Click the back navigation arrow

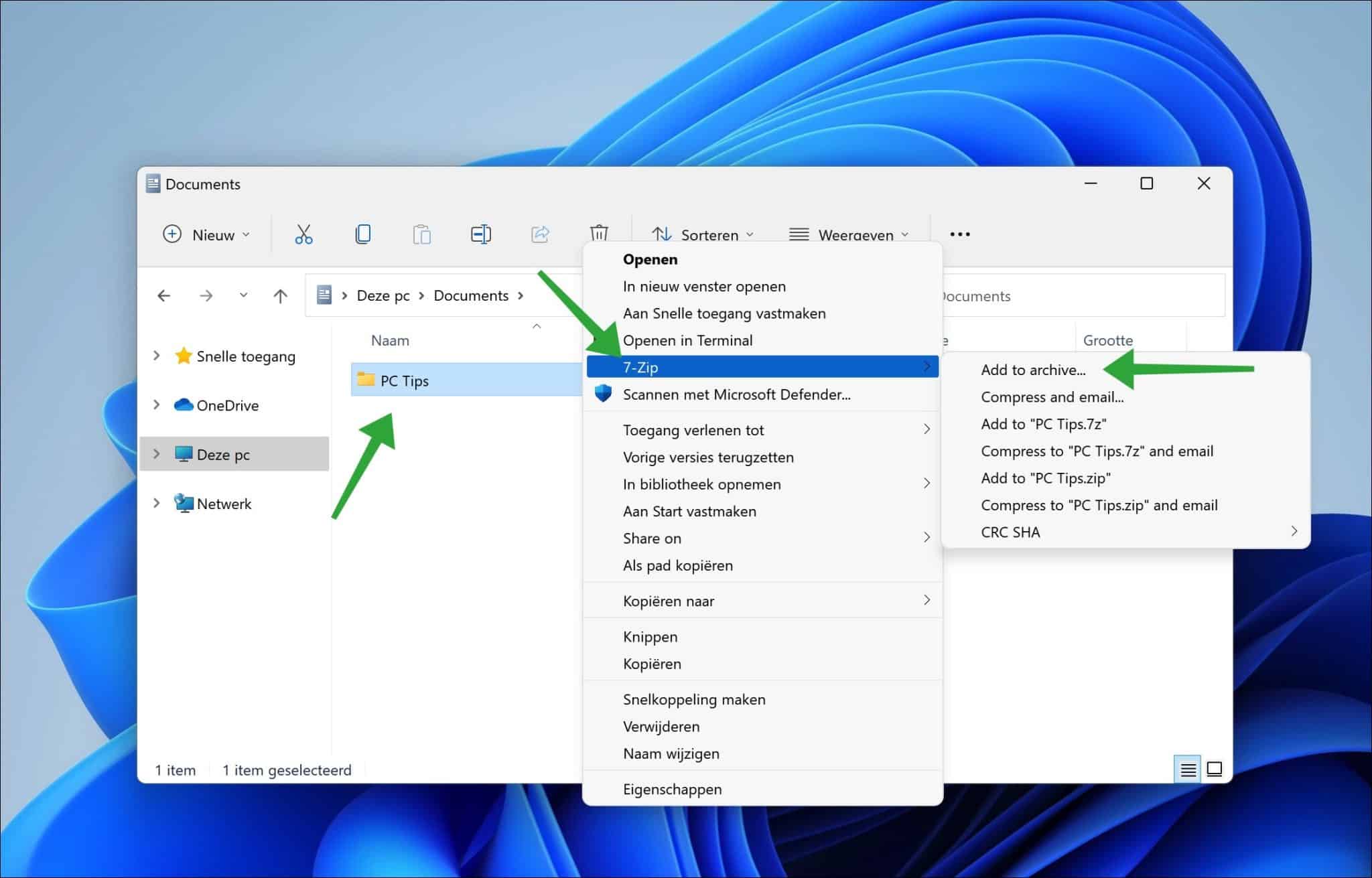(163, 295)
